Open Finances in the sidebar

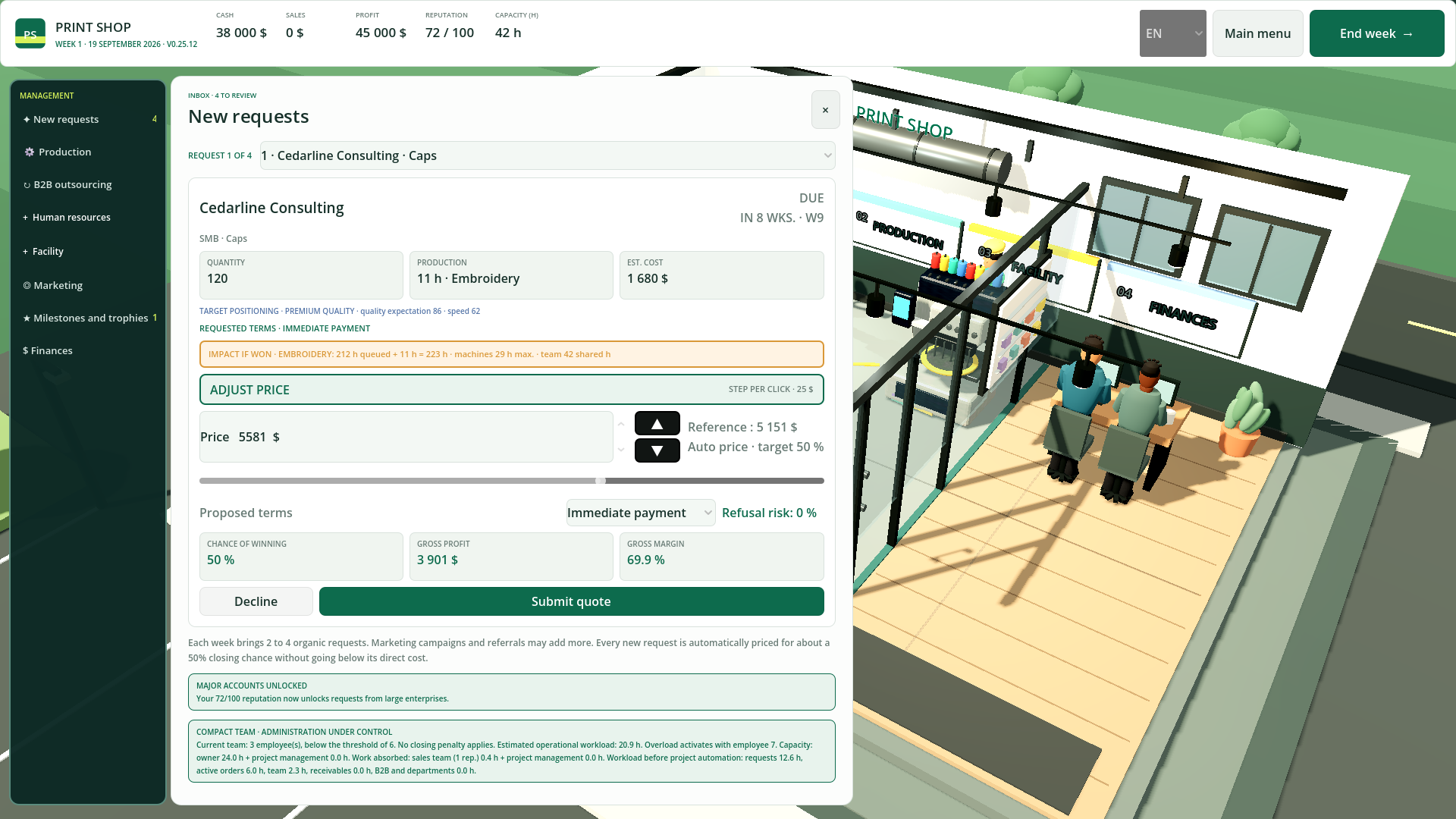click(88, 350)
